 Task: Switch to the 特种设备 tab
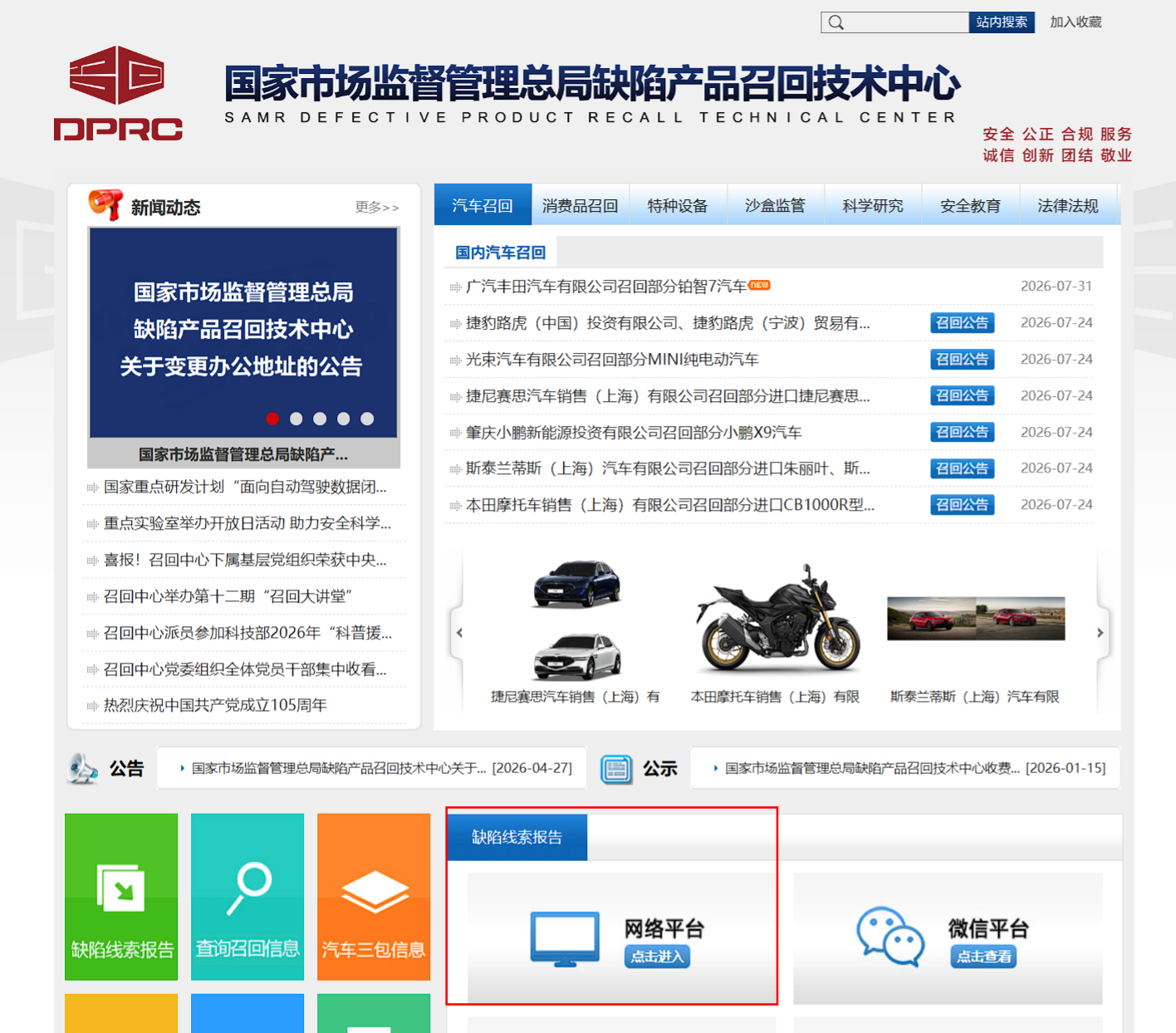coord(678,205)
